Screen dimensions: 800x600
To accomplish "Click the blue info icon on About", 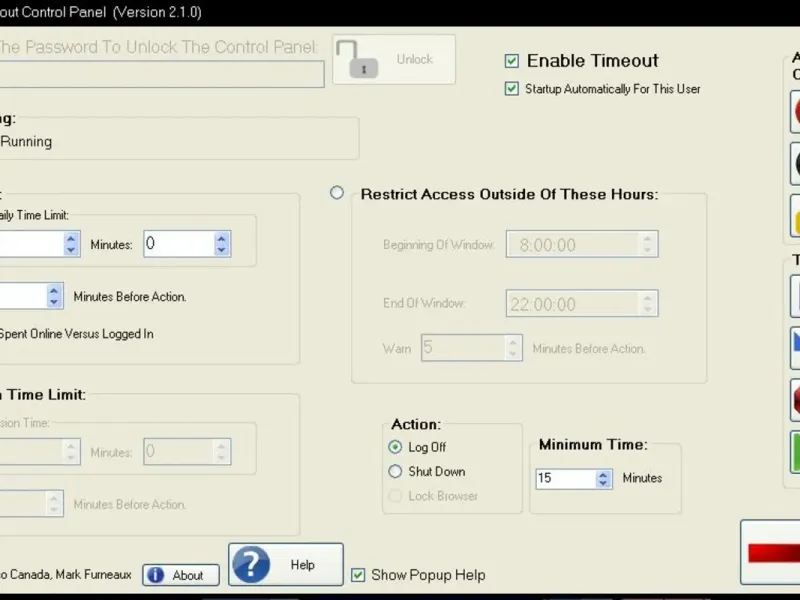I will (x=156, y=575).
